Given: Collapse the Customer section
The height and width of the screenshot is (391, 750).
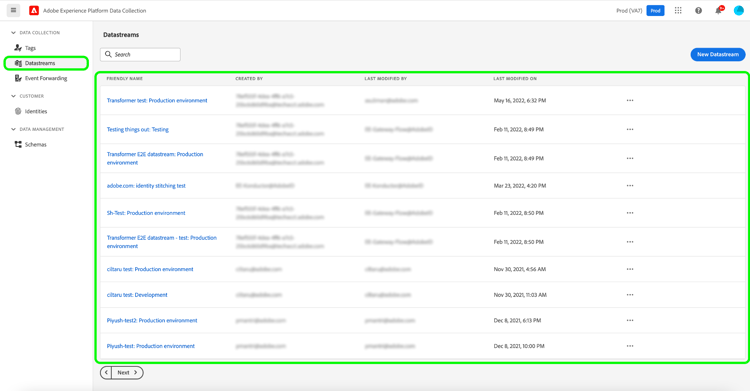Looking at the screenshot, I should tap(13, 96).
